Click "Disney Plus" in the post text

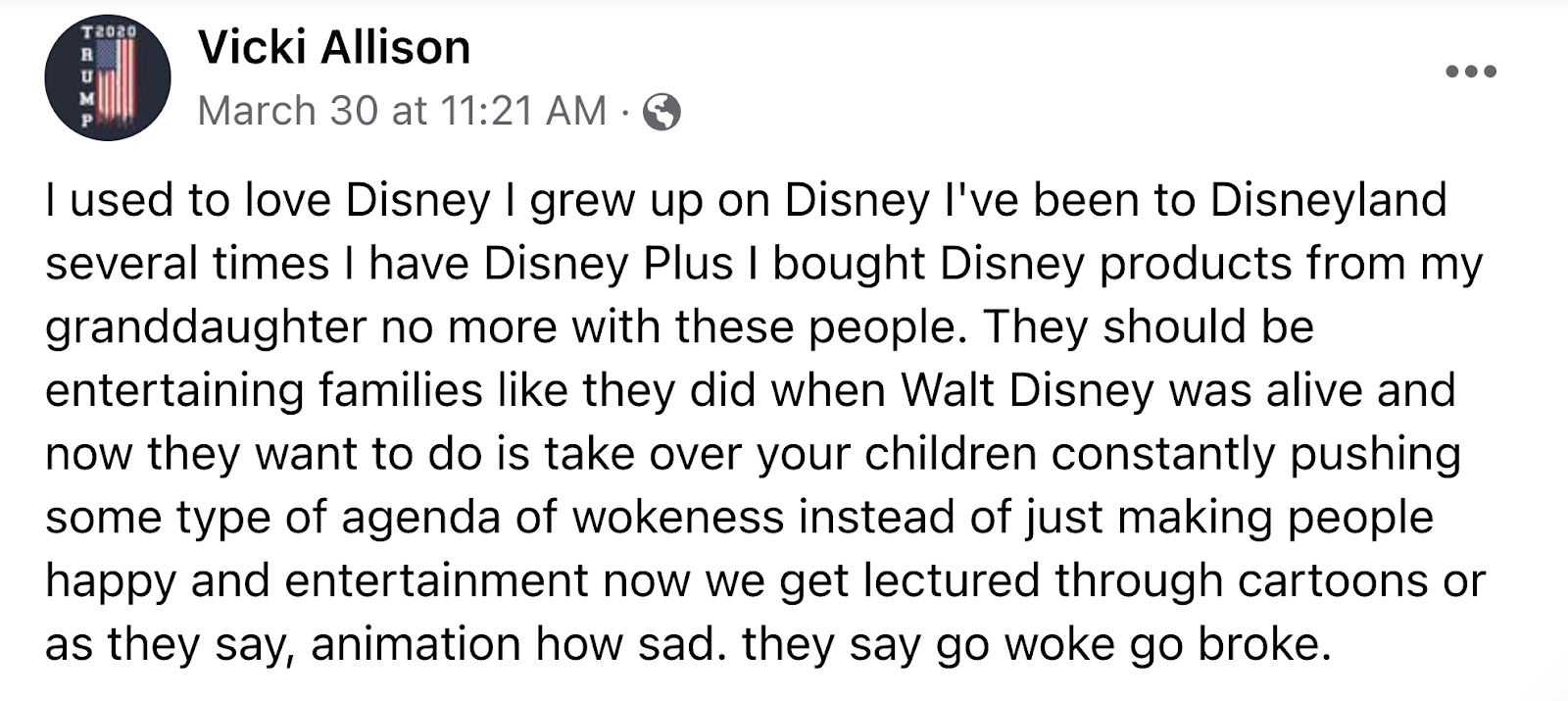coord(608,264)
